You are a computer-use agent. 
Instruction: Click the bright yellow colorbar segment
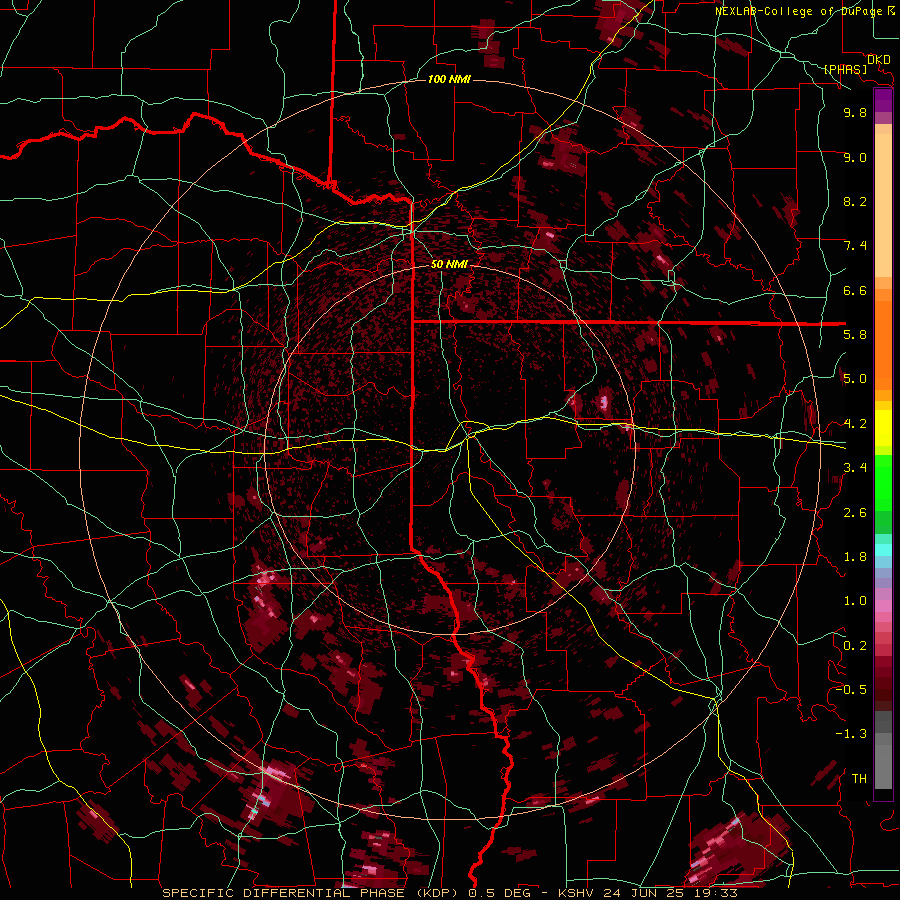click(883, 428)
